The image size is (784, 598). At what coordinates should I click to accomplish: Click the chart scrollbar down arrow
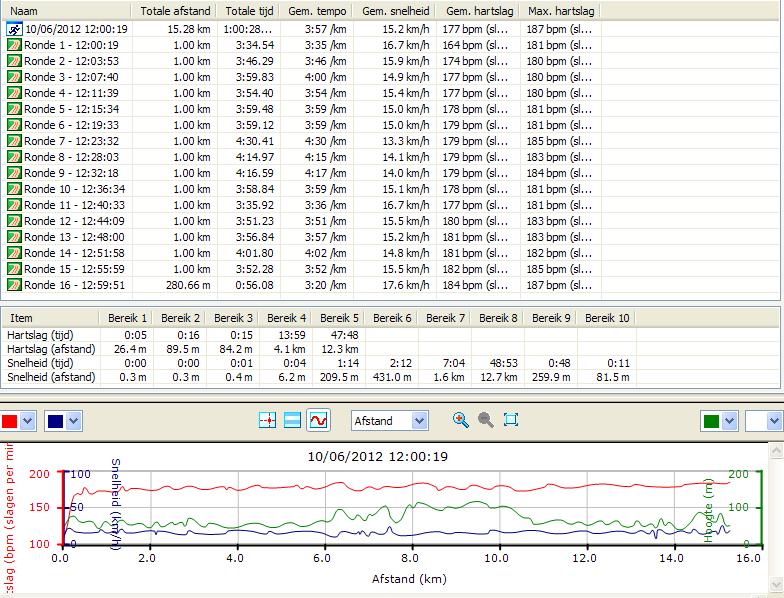click(776, 584)
